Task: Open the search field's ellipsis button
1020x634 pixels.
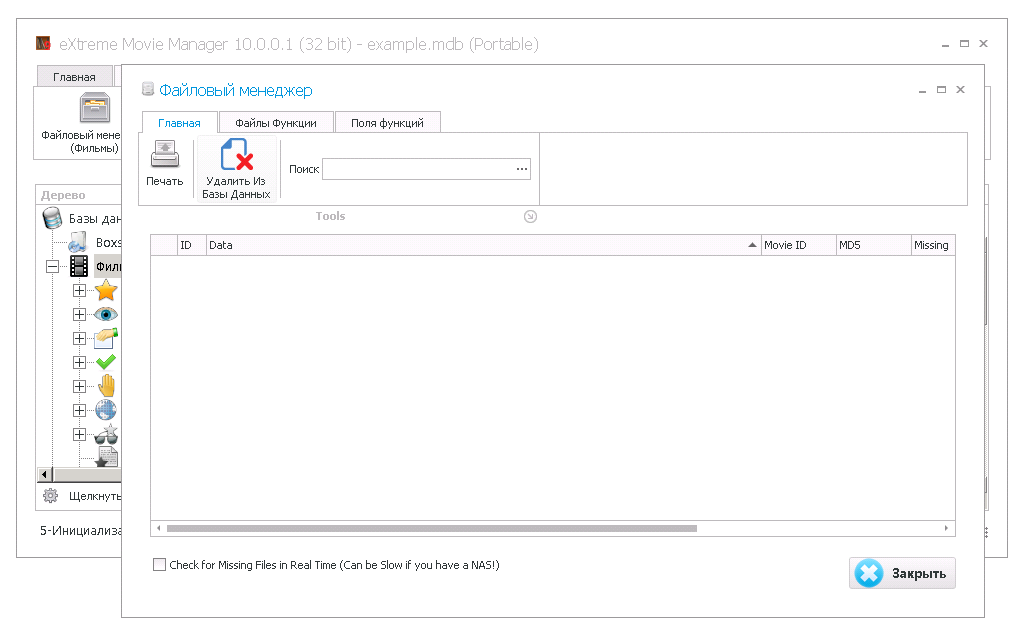Action: (x=522, y=169)
